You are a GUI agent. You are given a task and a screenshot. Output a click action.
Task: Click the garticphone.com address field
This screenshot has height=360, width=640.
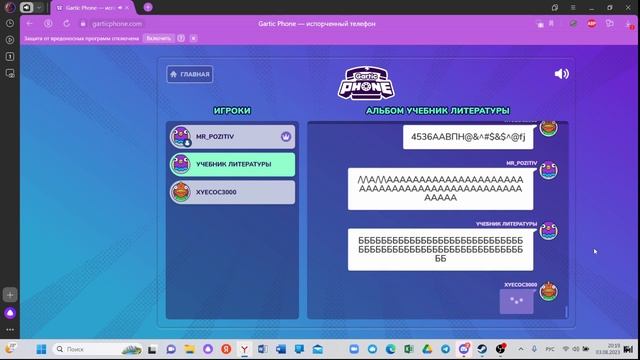(x=117, y=24)
